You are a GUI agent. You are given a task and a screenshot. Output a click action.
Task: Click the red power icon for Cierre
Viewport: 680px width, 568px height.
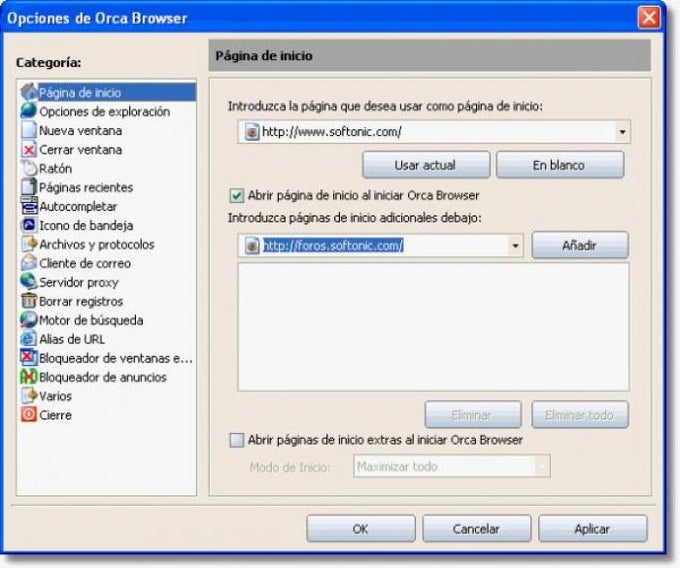pos(29,415)
